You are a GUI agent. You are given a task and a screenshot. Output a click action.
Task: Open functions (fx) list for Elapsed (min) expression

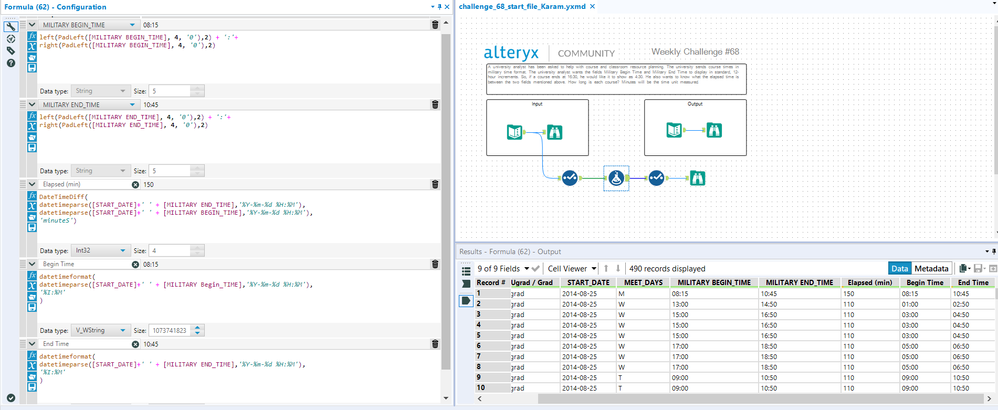click(32, 196)
